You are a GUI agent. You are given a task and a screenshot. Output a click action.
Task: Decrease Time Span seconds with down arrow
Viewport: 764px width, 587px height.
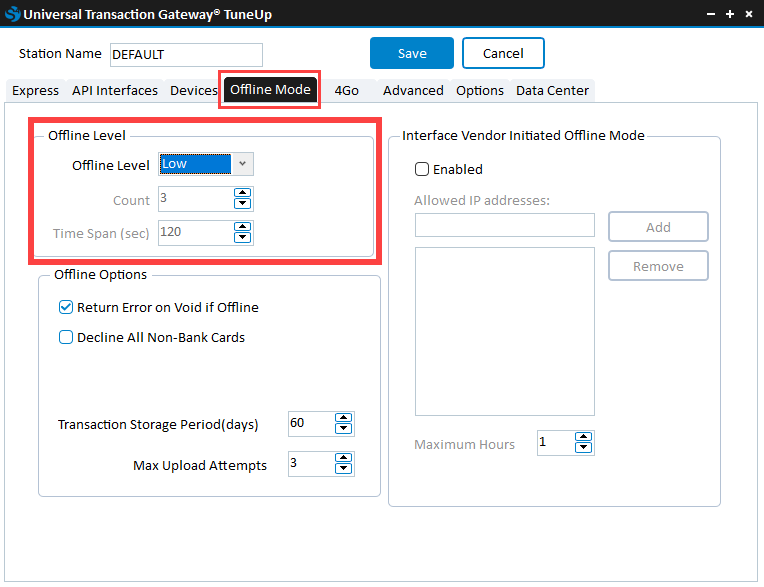242,238
